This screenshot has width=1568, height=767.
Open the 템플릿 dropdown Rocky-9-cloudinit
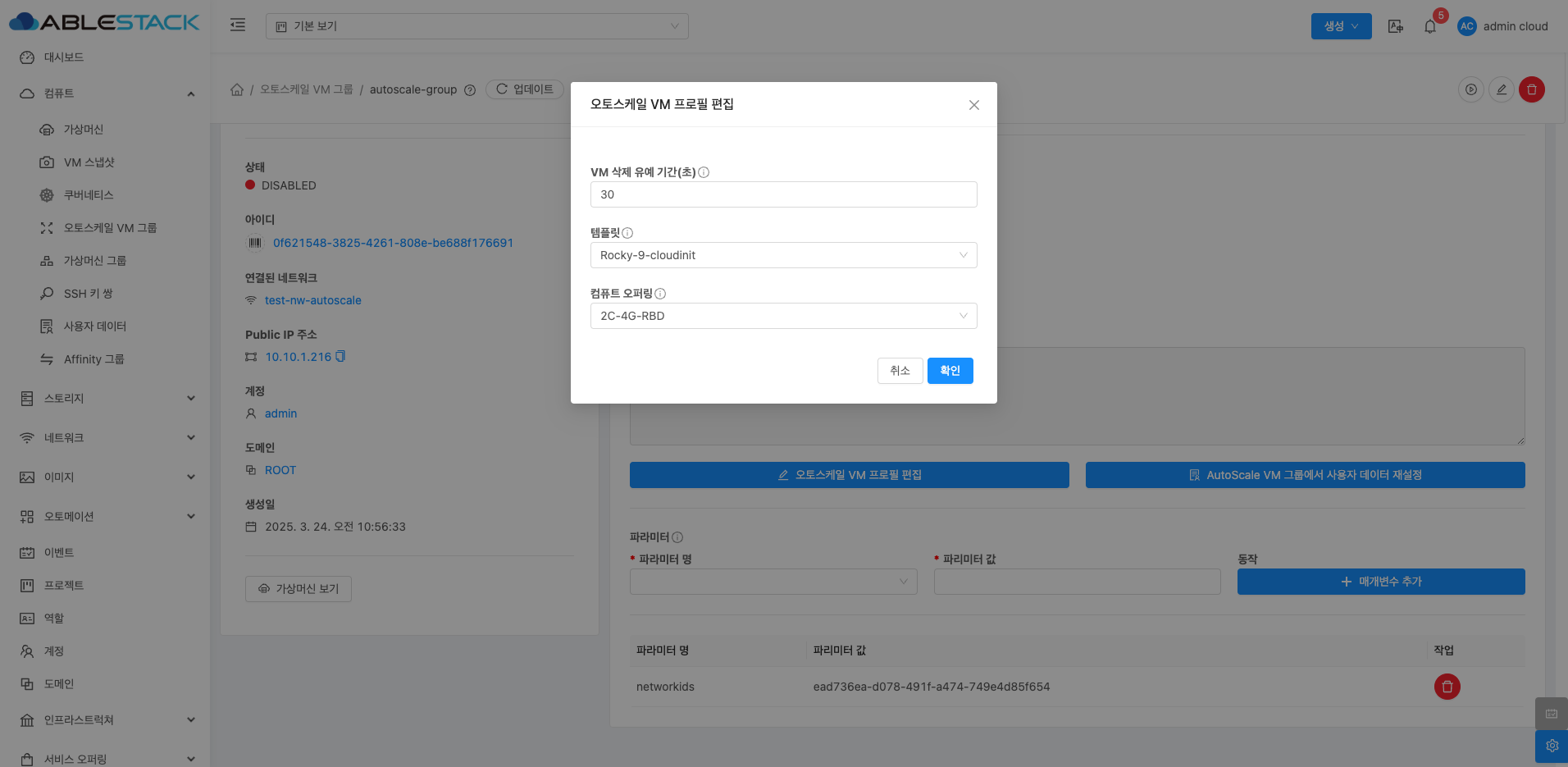pyautogui.click(x=783, y=255)
